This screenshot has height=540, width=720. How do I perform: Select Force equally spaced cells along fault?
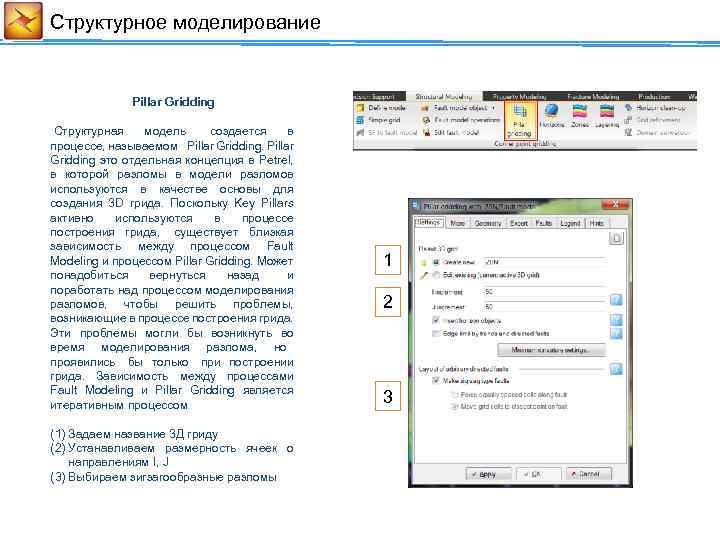(455, 394)
